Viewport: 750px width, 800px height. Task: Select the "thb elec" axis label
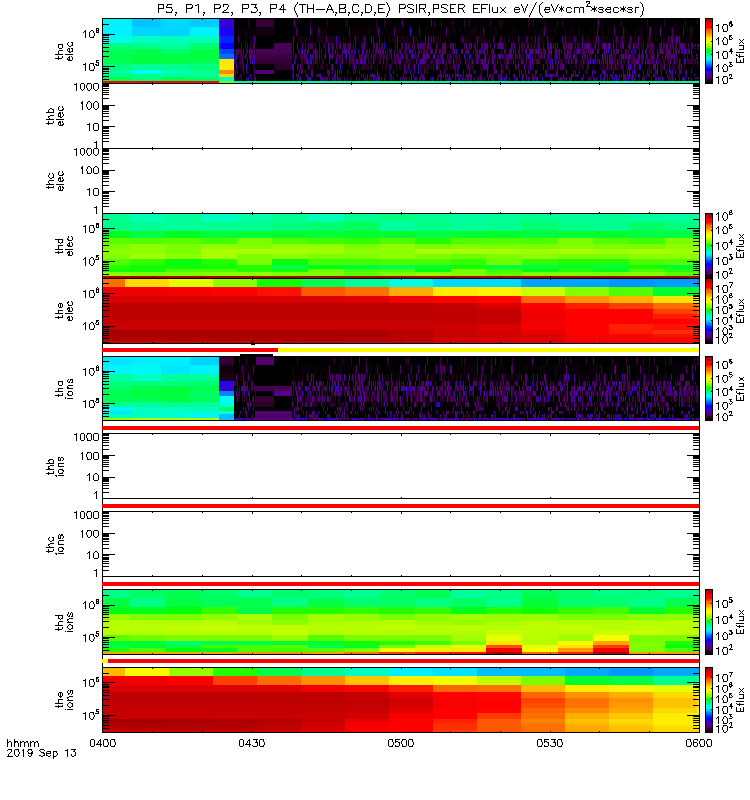click(x=55, y=116)
